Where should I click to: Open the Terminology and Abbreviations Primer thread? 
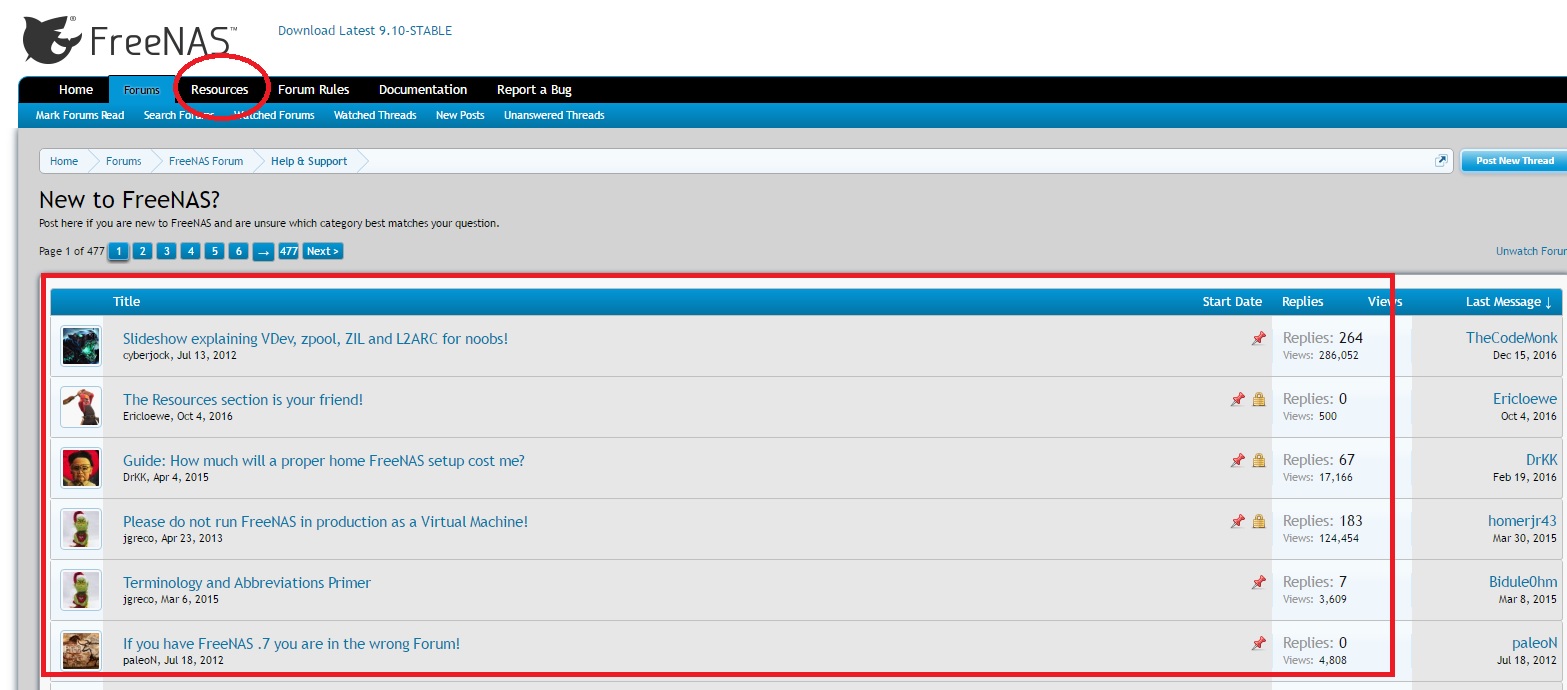click(247, 583)
